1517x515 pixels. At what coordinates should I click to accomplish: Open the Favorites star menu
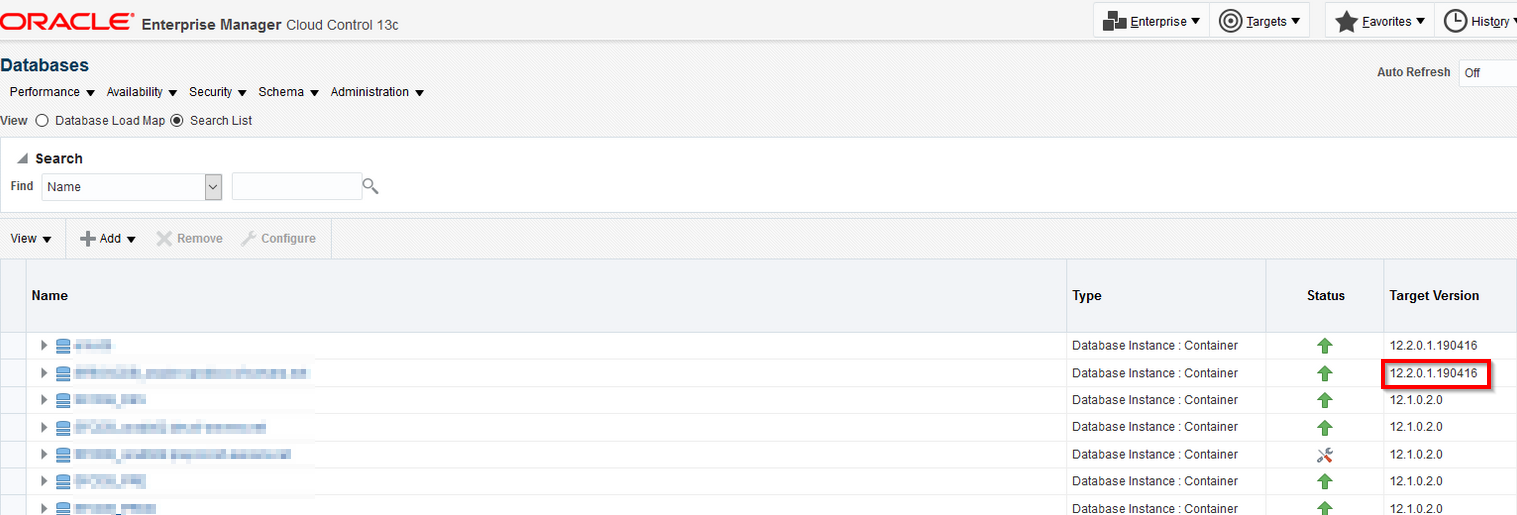click(1346, 21)
